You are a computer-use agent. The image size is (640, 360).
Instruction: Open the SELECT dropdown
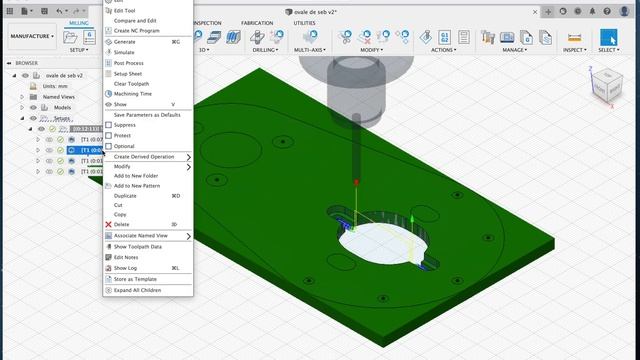coord(609,50)
